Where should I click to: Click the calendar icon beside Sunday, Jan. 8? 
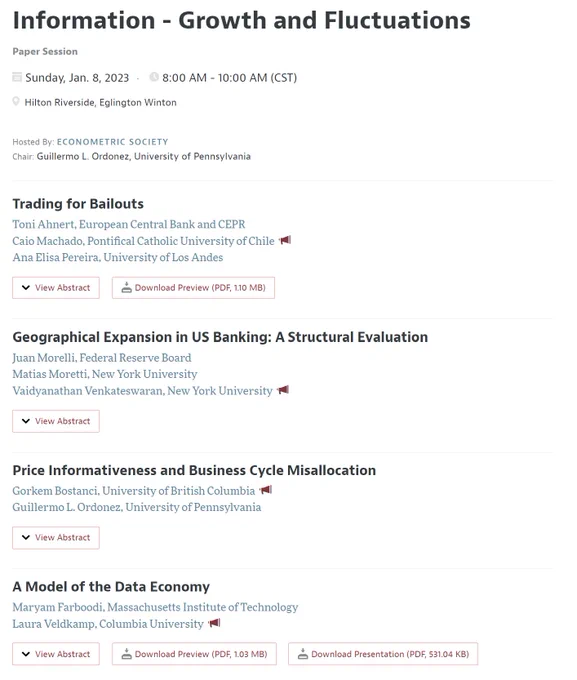point(17,77)
